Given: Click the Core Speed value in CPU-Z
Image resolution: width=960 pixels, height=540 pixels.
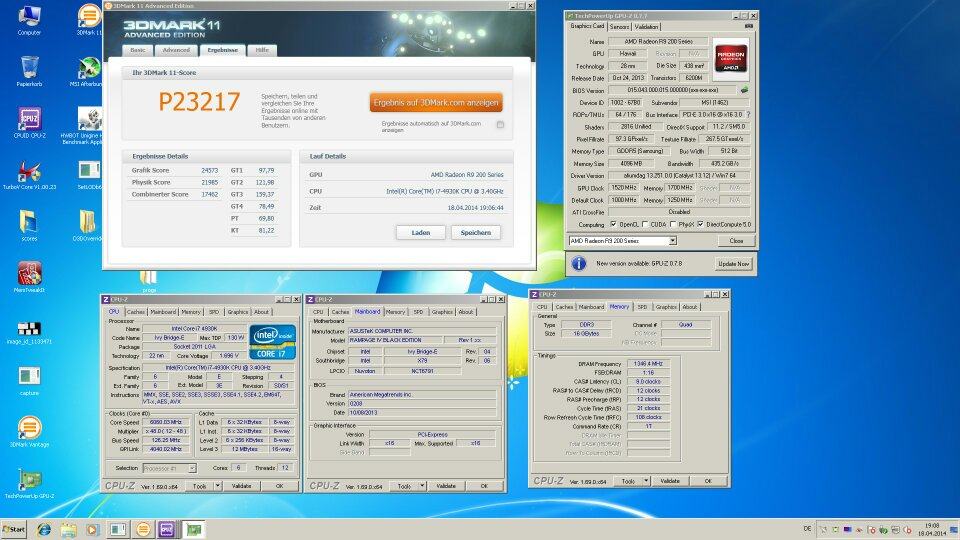Looking at the screenshot, I should pyautogui.click(x=165, y=422).
